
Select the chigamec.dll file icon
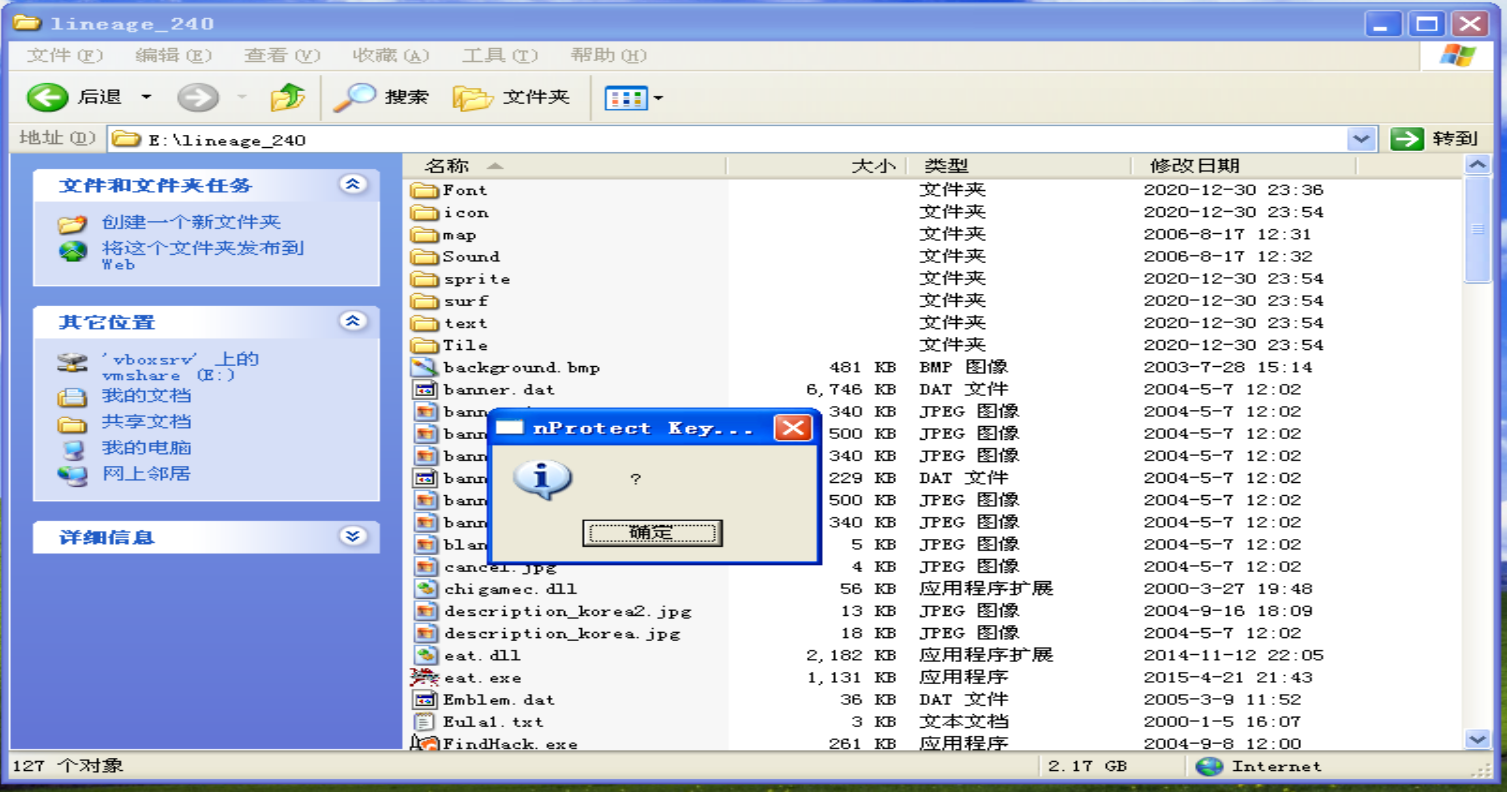426,589
